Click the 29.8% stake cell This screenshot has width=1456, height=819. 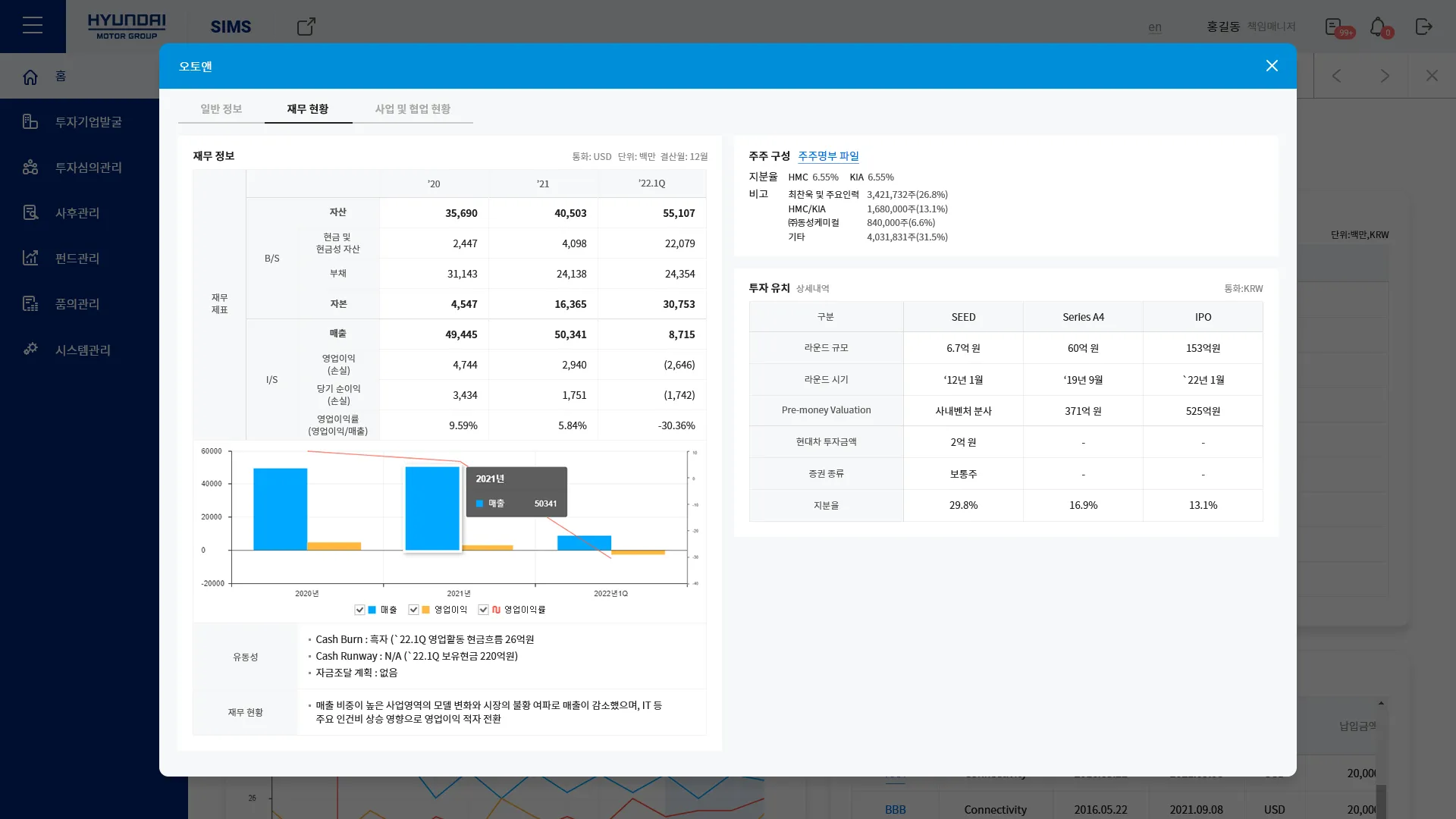tap(963, 505)
